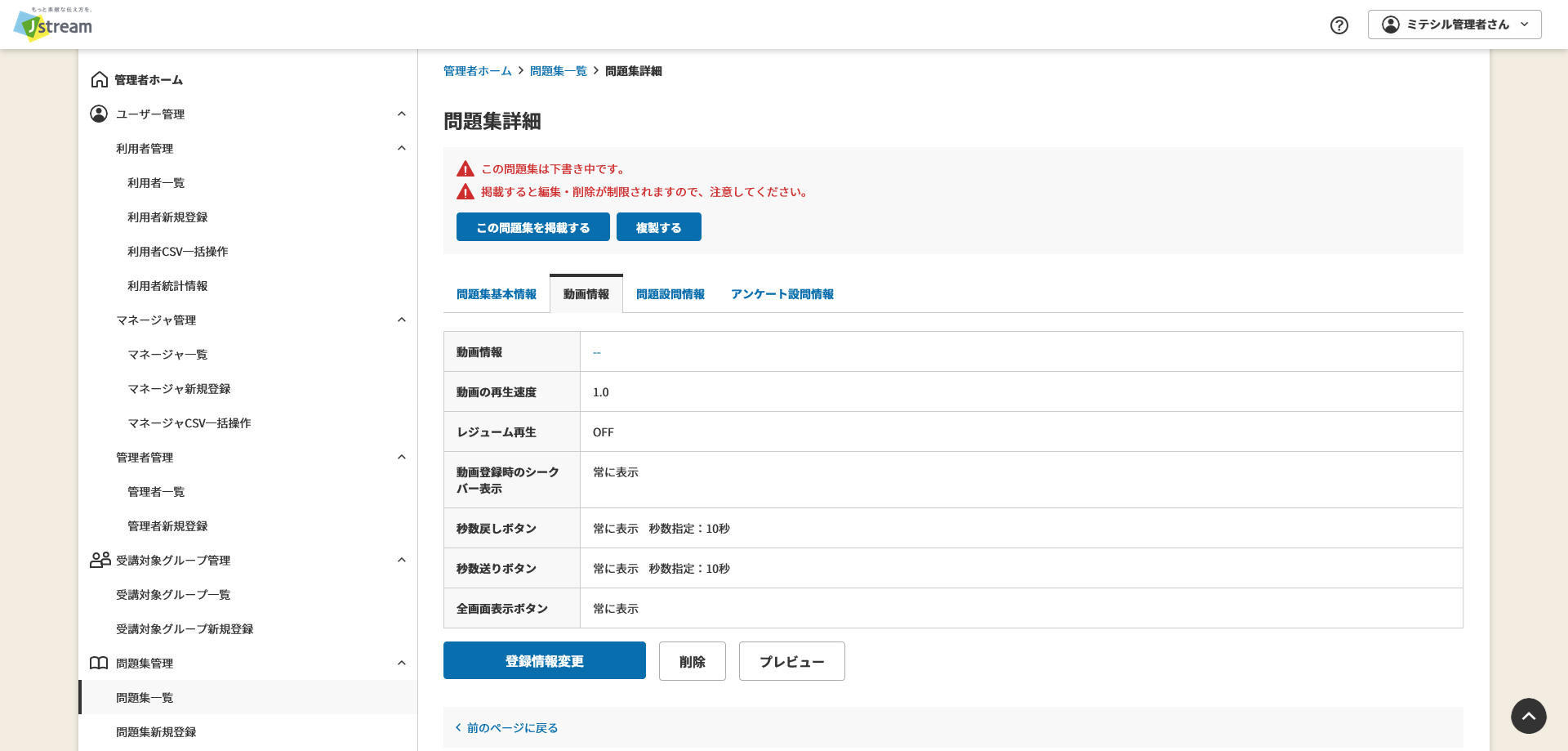Click the レジューム再生 value OFF
The image size is (1568, 751).
[x=604, y=432]
